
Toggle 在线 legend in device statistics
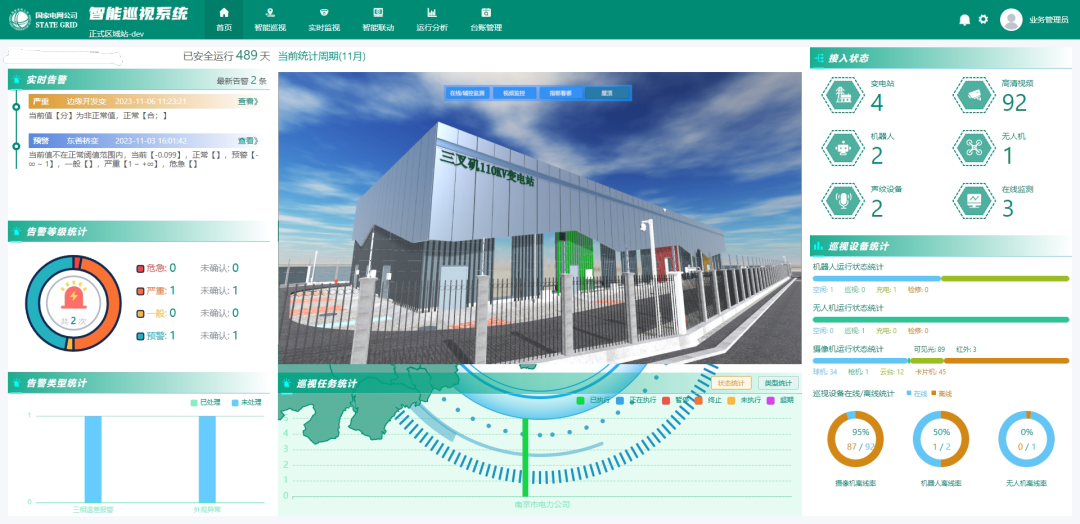point(917,393)
